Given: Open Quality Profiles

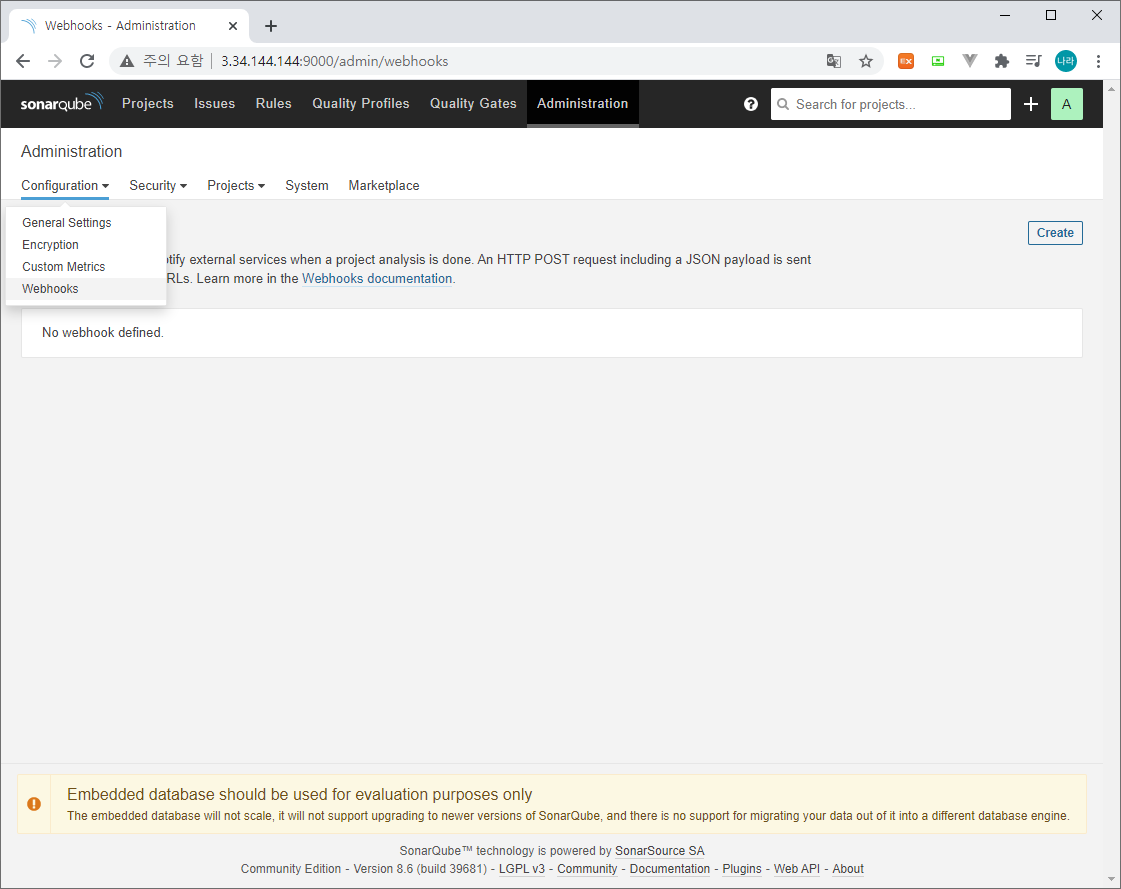Looking at the screenshot, I should click(x=361, y=104).
